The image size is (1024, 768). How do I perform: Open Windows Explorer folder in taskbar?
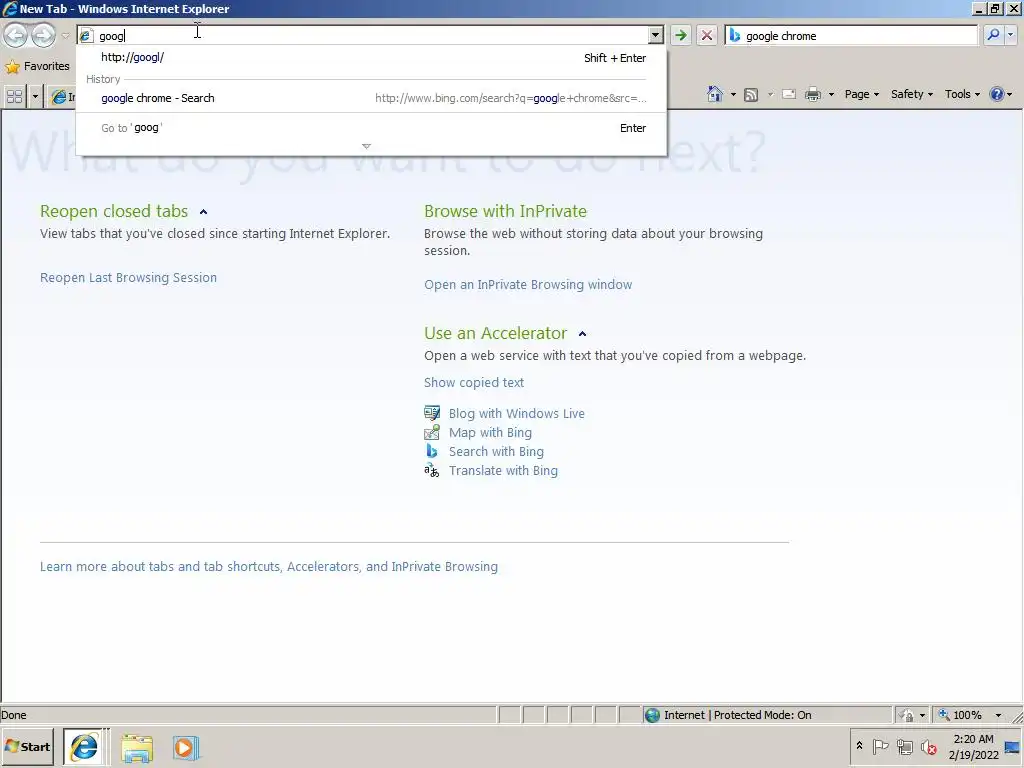tap(136, 747)
